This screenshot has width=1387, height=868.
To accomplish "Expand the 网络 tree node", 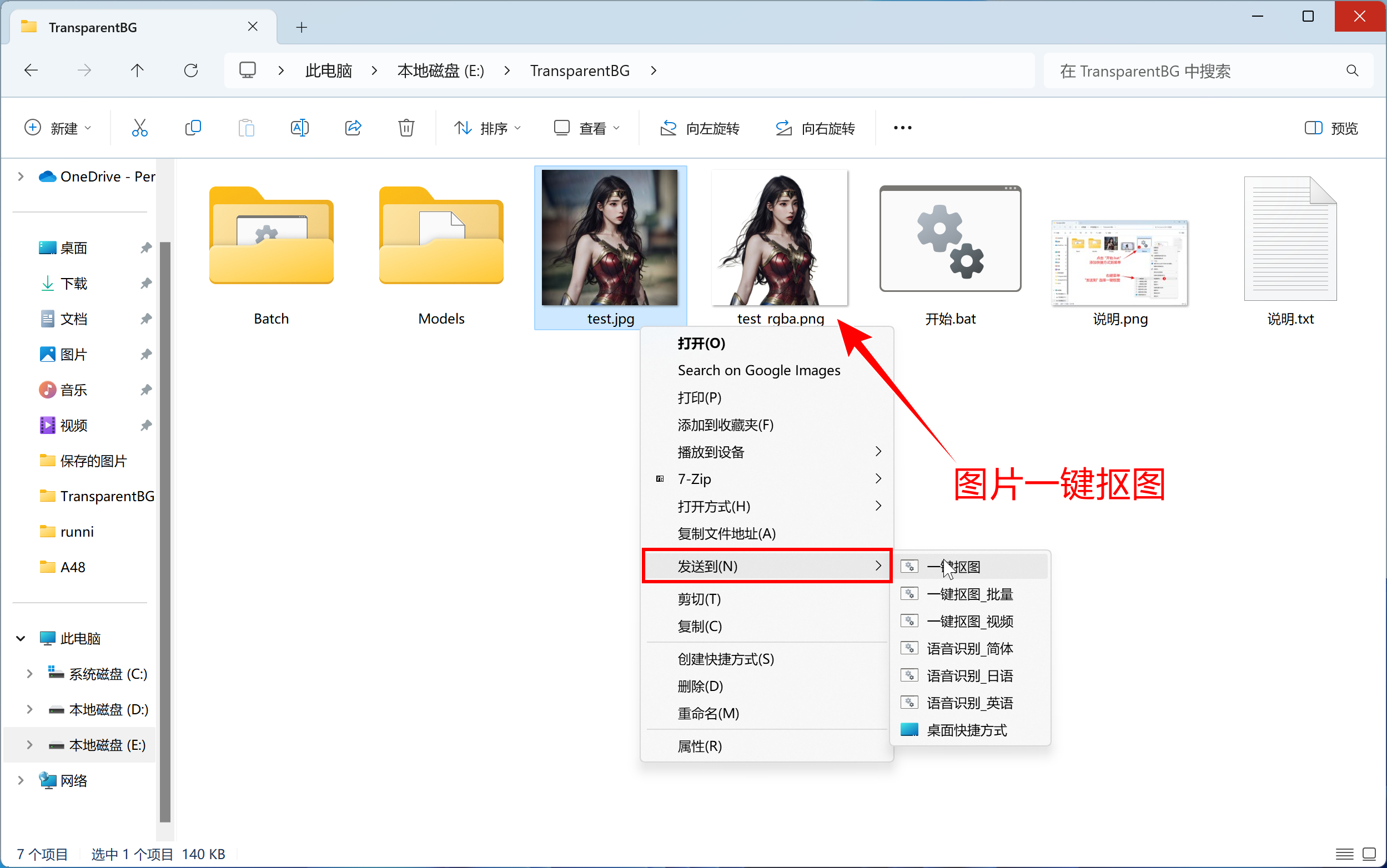I will click(x=21, y=780).
